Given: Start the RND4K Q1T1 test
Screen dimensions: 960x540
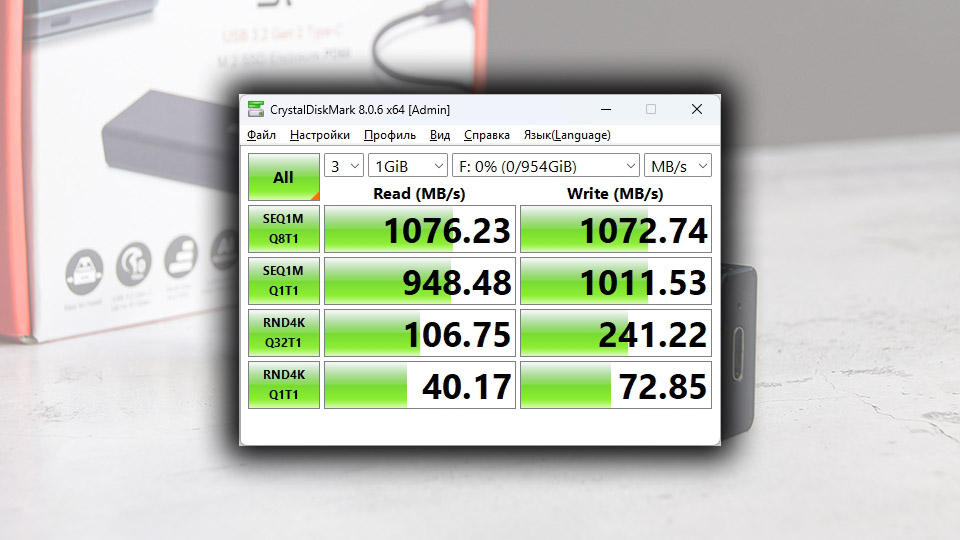Looking at the screenshot, I should (283, 385).
